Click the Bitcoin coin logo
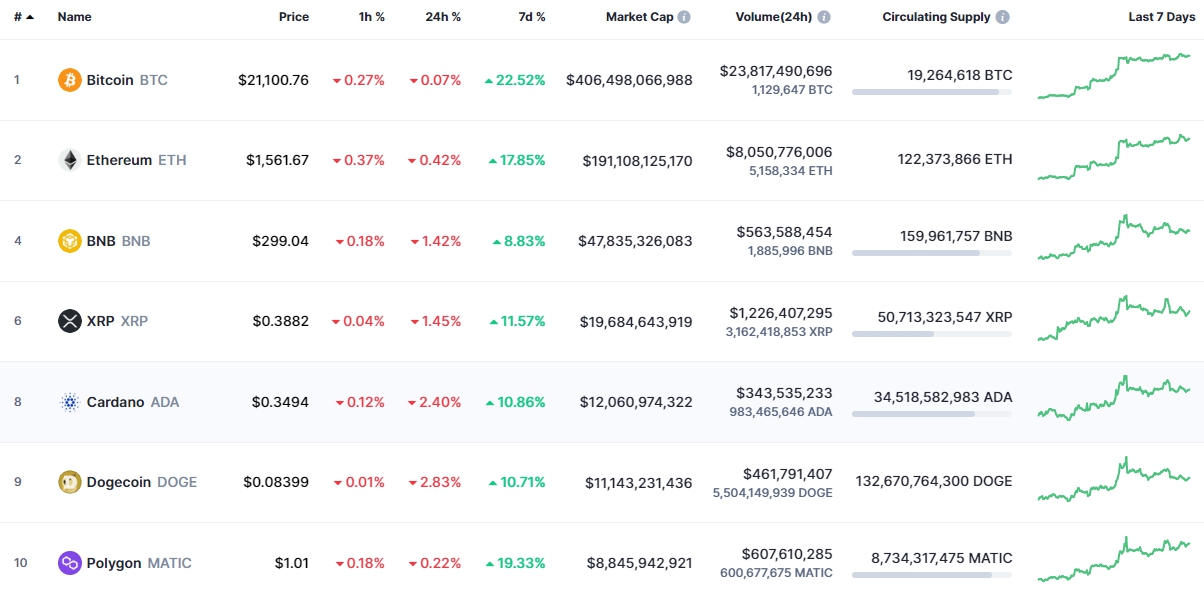The height and width of the screenshot is (596, 1204). tap(70, 80)
